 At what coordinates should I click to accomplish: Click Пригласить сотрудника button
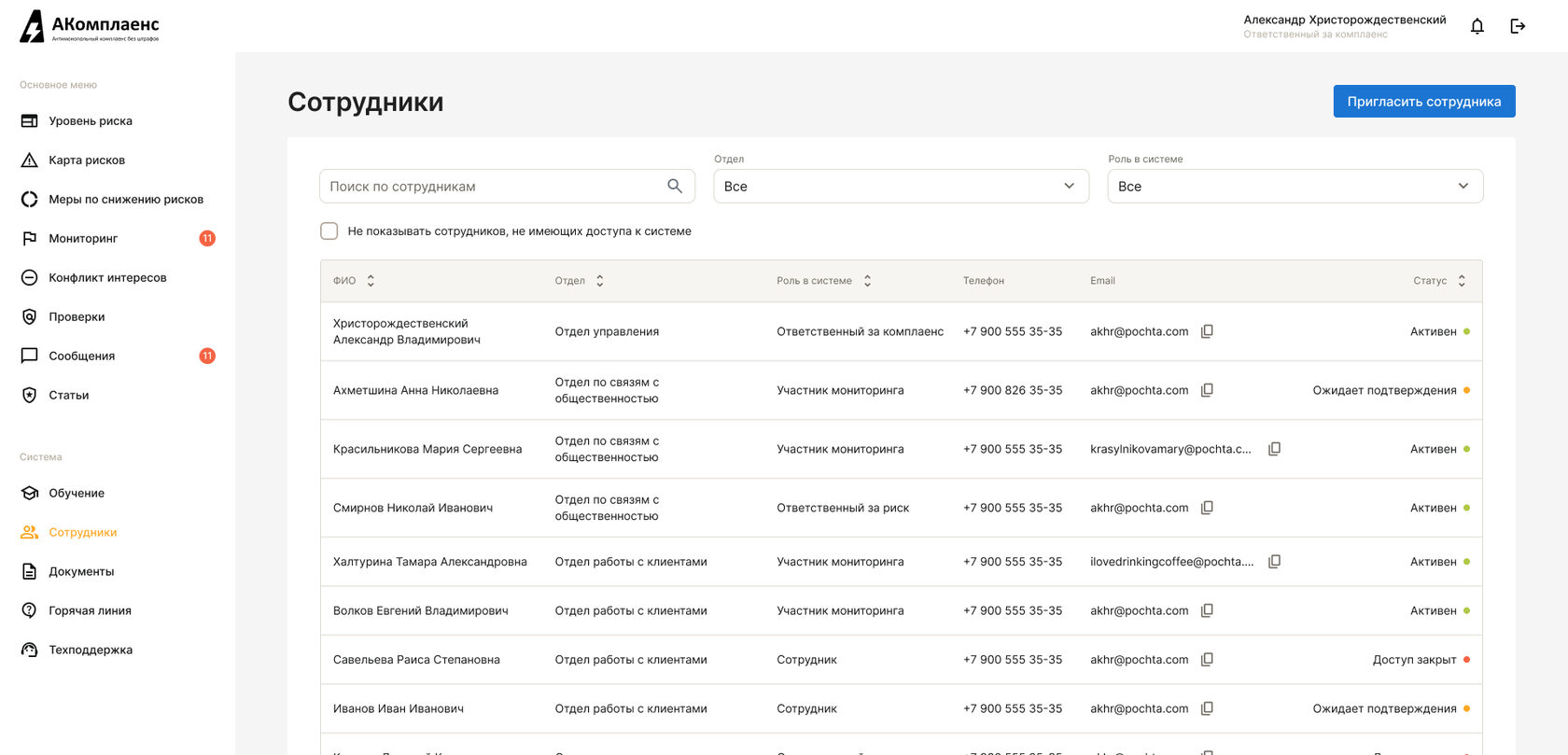tap(1423, 102)
